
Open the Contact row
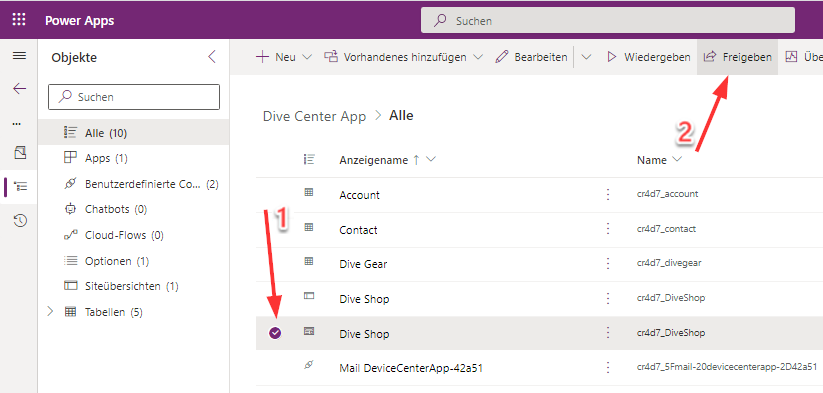(358, 230)
